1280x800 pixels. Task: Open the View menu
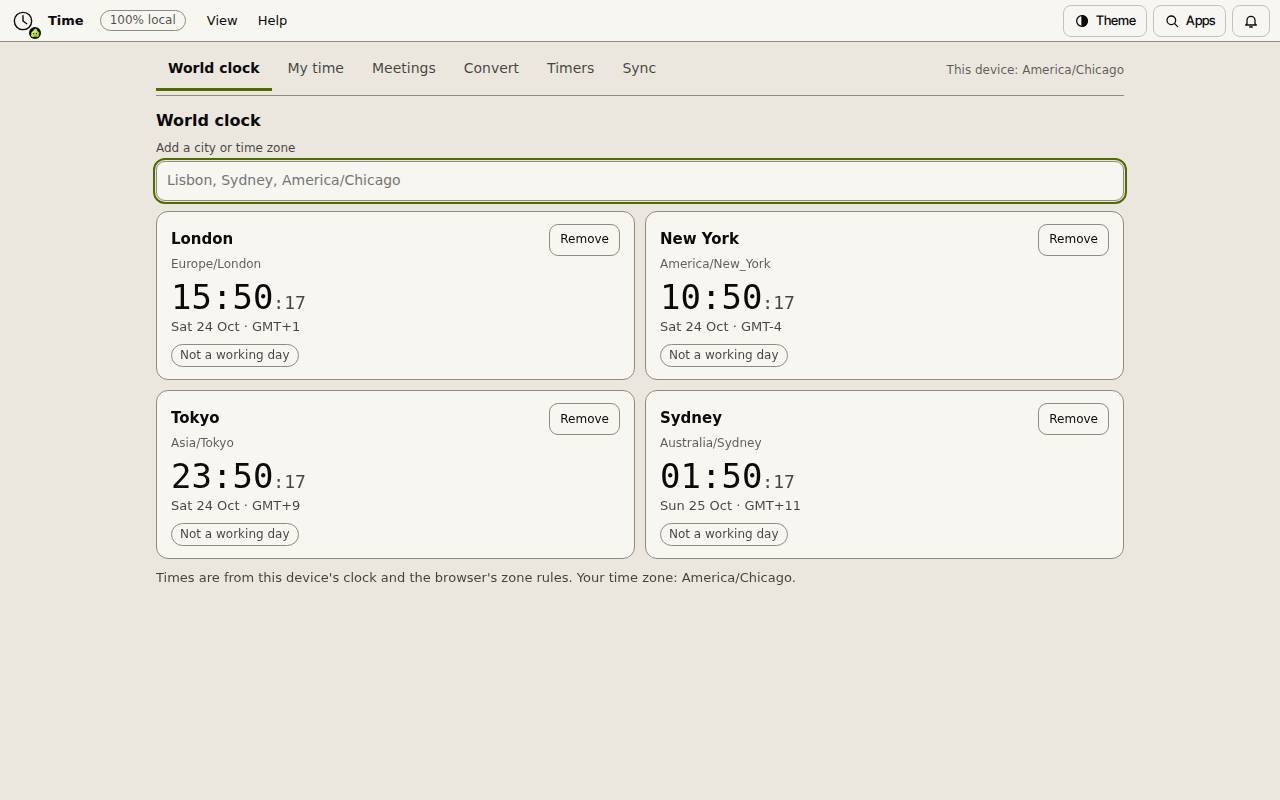coord(222,21)
